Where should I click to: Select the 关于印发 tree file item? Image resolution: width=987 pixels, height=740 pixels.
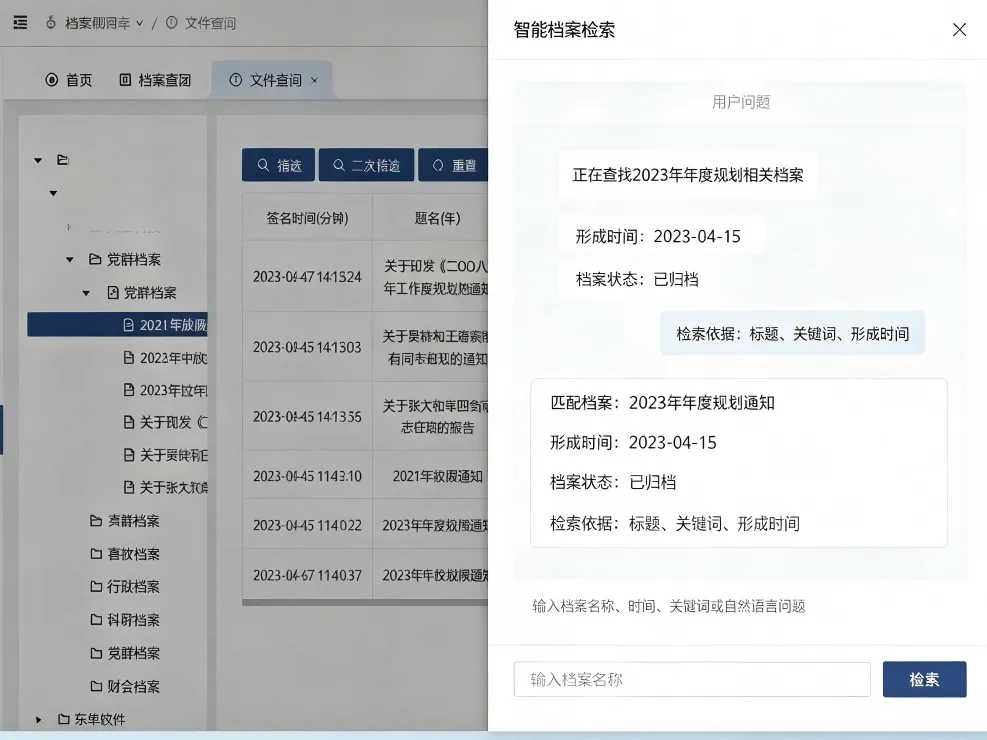pos(165,422)
